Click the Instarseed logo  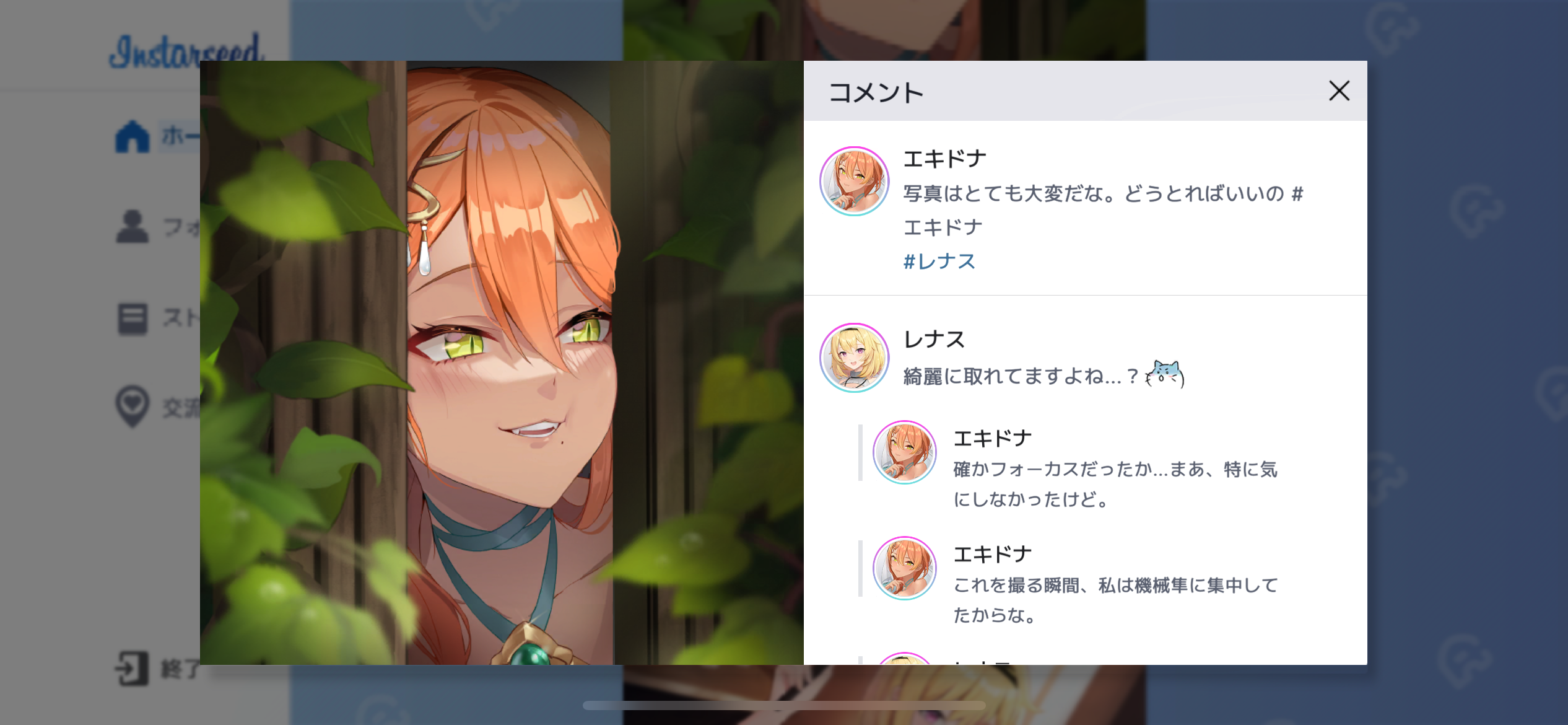[185, 51]
